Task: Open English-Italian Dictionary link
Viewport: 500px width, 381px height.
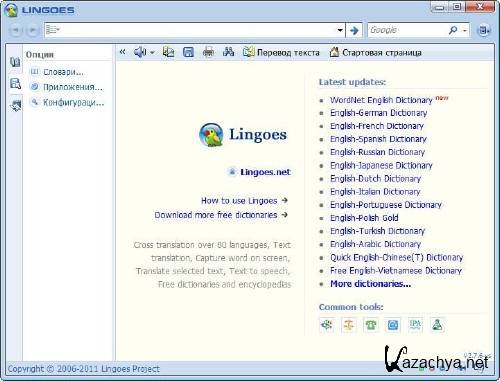Action: (375, 192)
